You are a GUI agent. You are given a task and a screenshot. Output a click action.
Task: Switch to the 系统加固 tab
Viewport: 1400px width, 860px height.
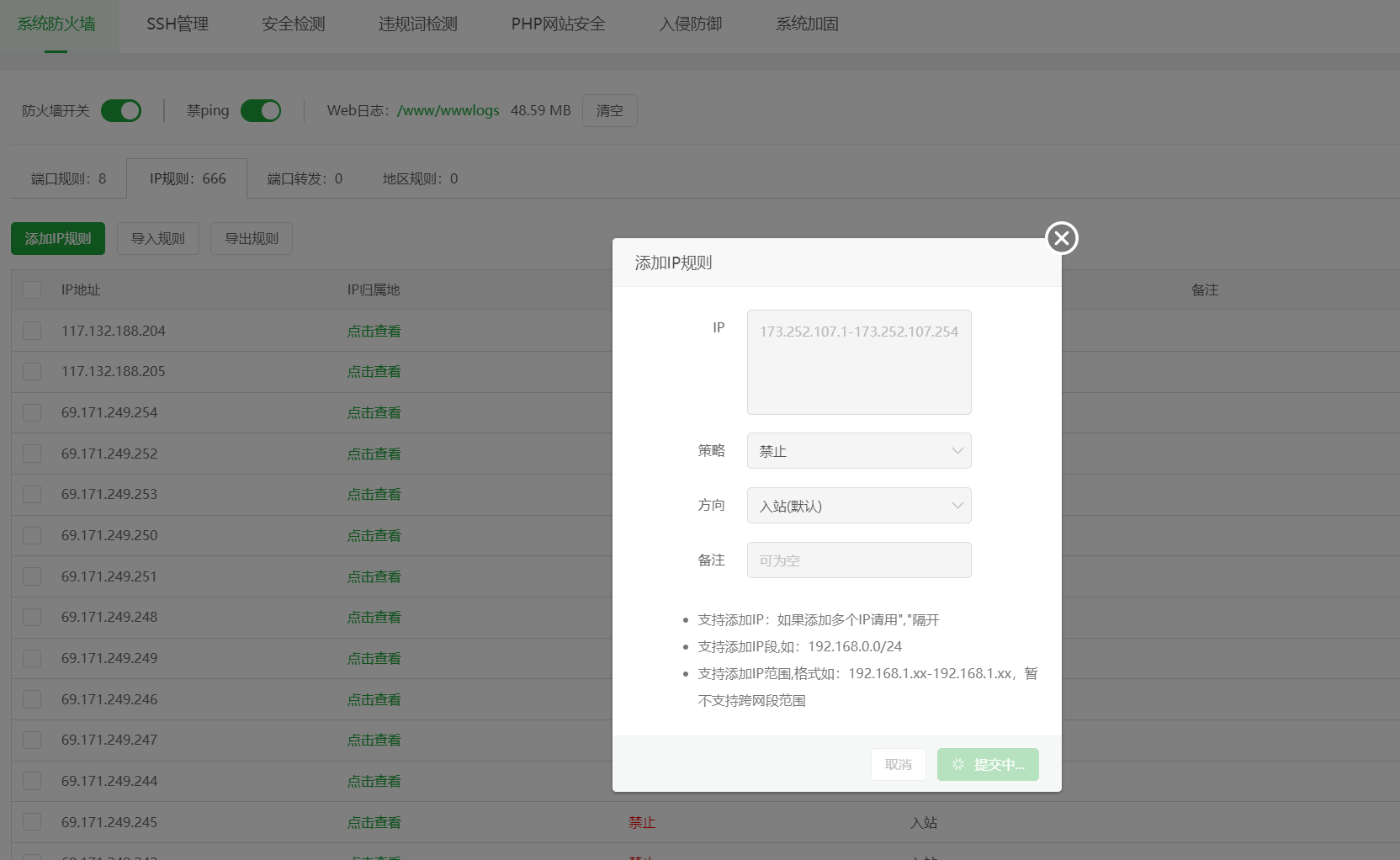808,24
